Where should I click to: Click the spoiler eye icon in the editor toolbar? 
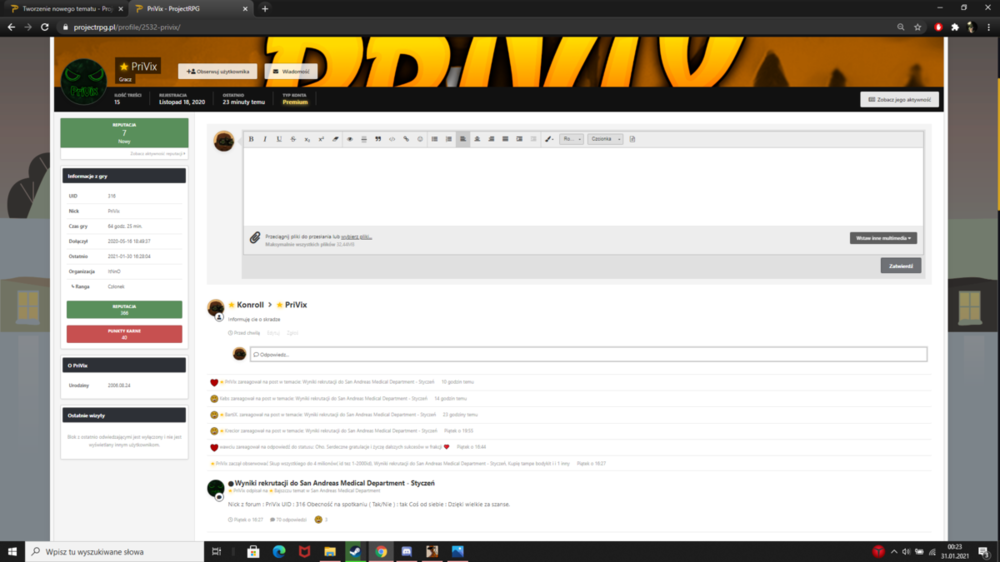[x=349, y=139]
